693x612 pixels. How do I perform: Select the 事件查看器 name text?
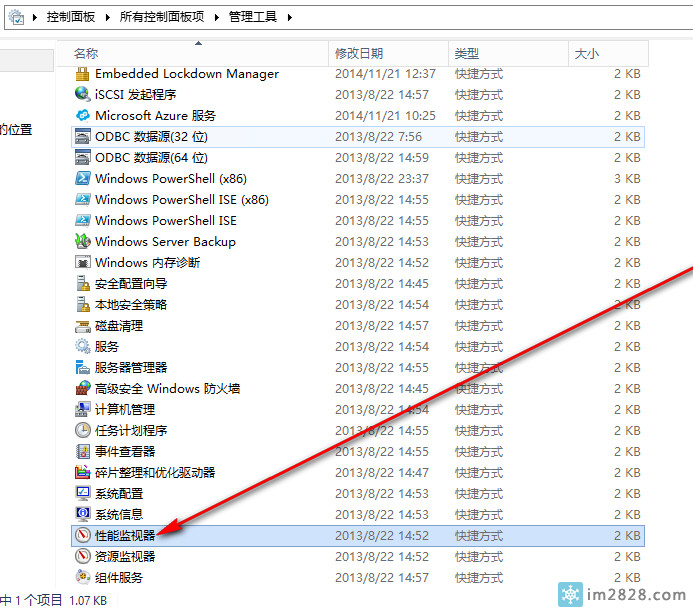(125, 452)
